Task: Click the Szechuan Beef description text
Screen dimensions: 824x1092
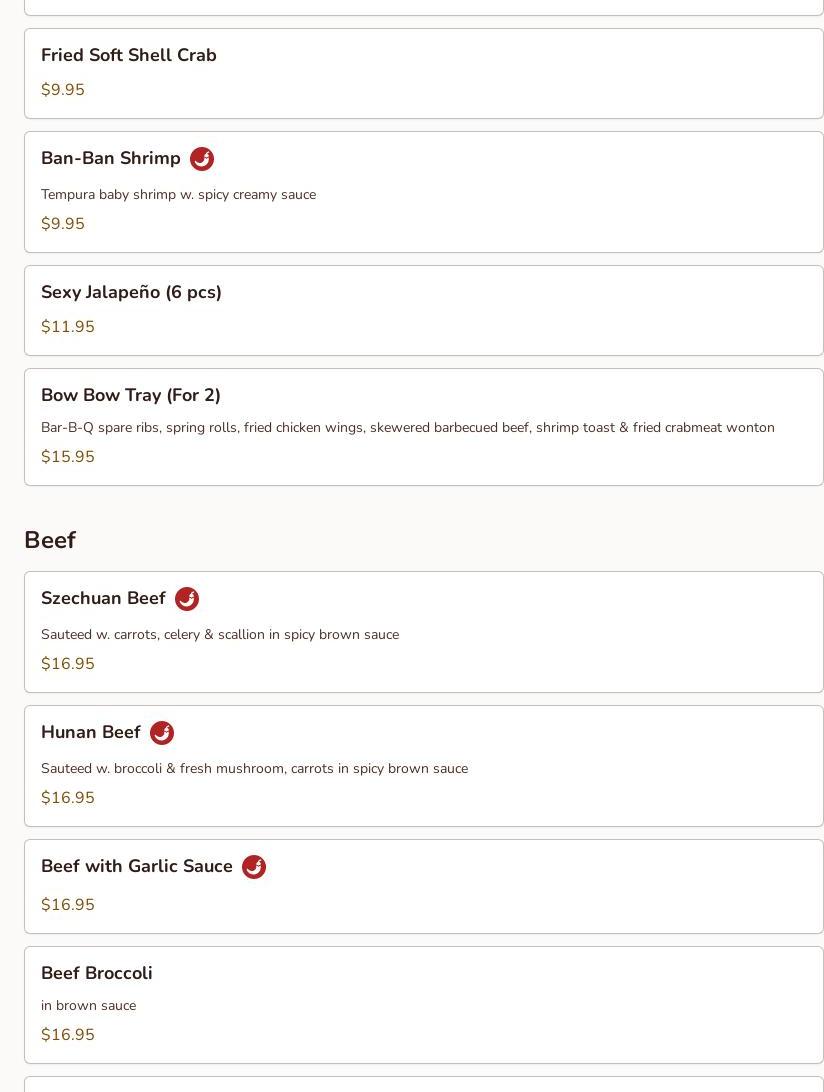Action: pyautogui.click(x=220, y=635)
